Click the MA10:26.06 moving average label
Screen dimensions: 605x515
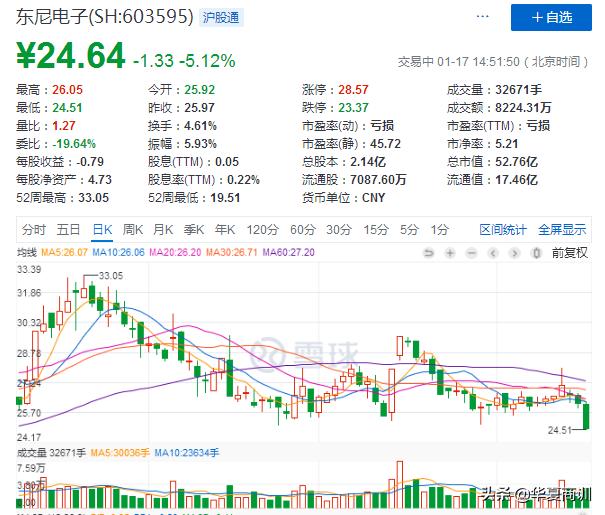(x=118, y=253)
